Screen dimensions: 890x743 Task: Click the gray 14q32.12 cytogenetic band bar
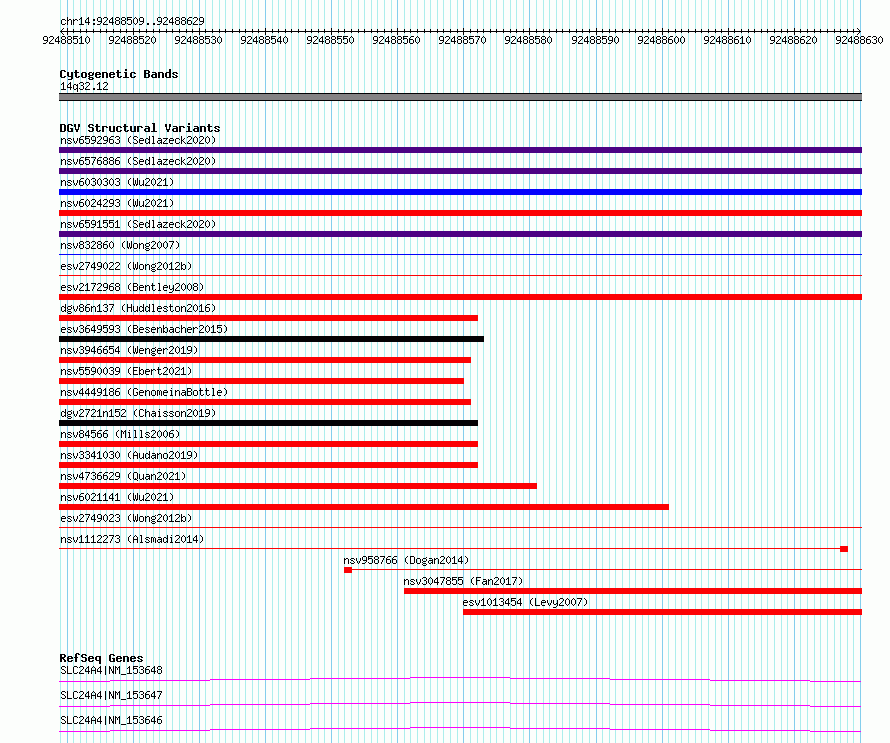tap(460, 97)
